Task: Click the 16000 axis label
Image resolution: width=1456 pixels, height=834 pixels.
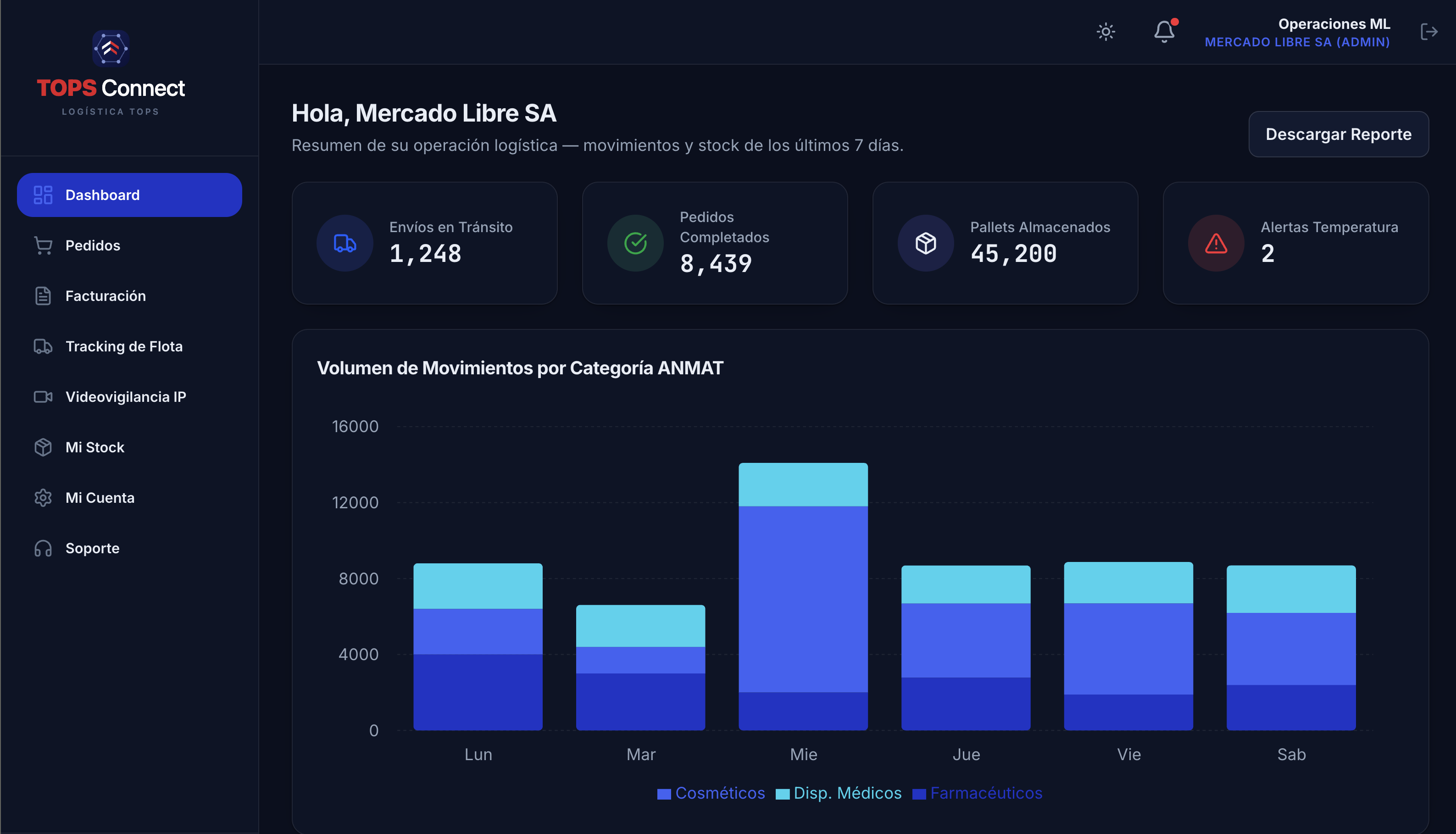Action: coord(355,426)
